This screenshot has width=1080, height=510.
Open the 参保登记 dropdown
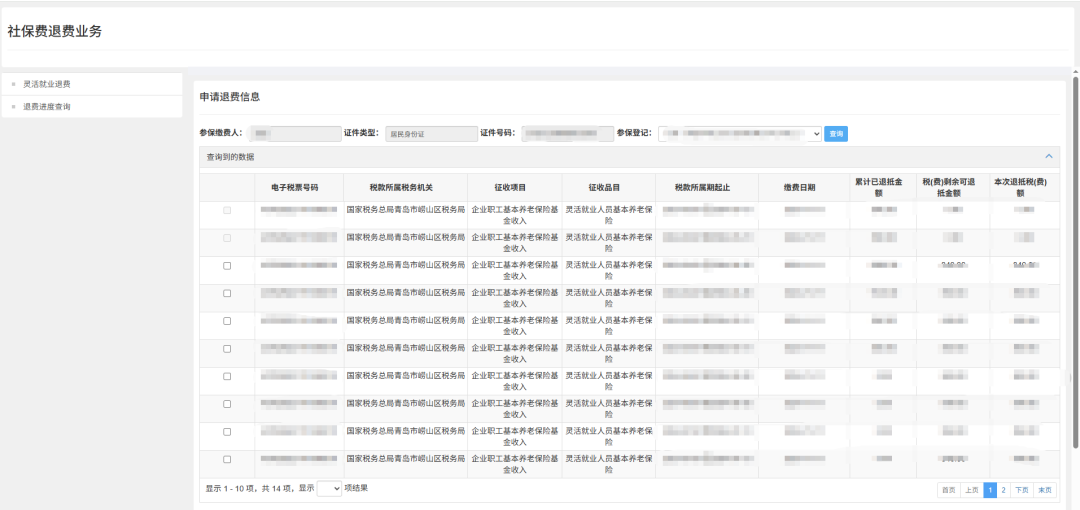click(x=740, y=134)
